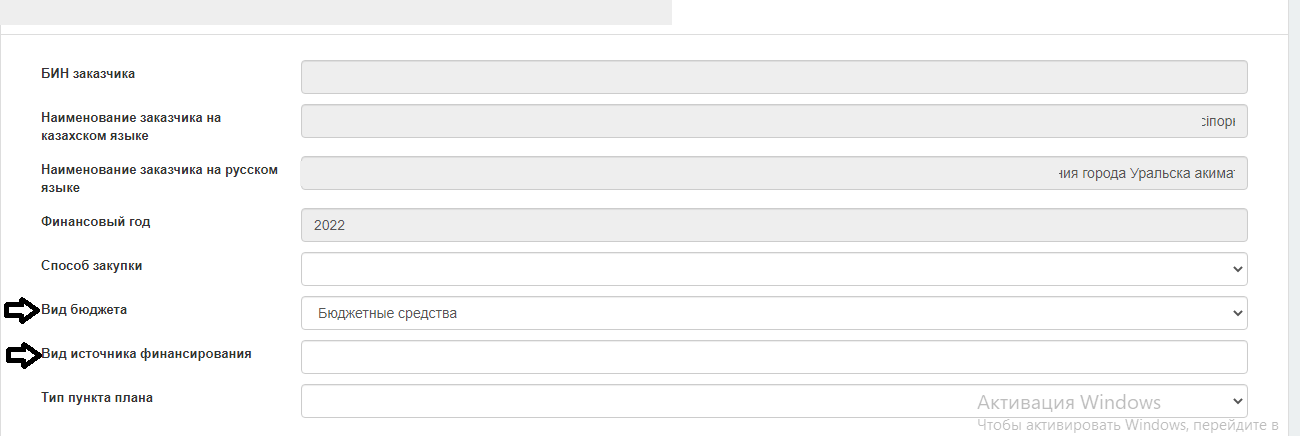The height and width of the screenshot is (436, 1300).
Task: Click the Тип пункта плана label text
Action: 97,397
